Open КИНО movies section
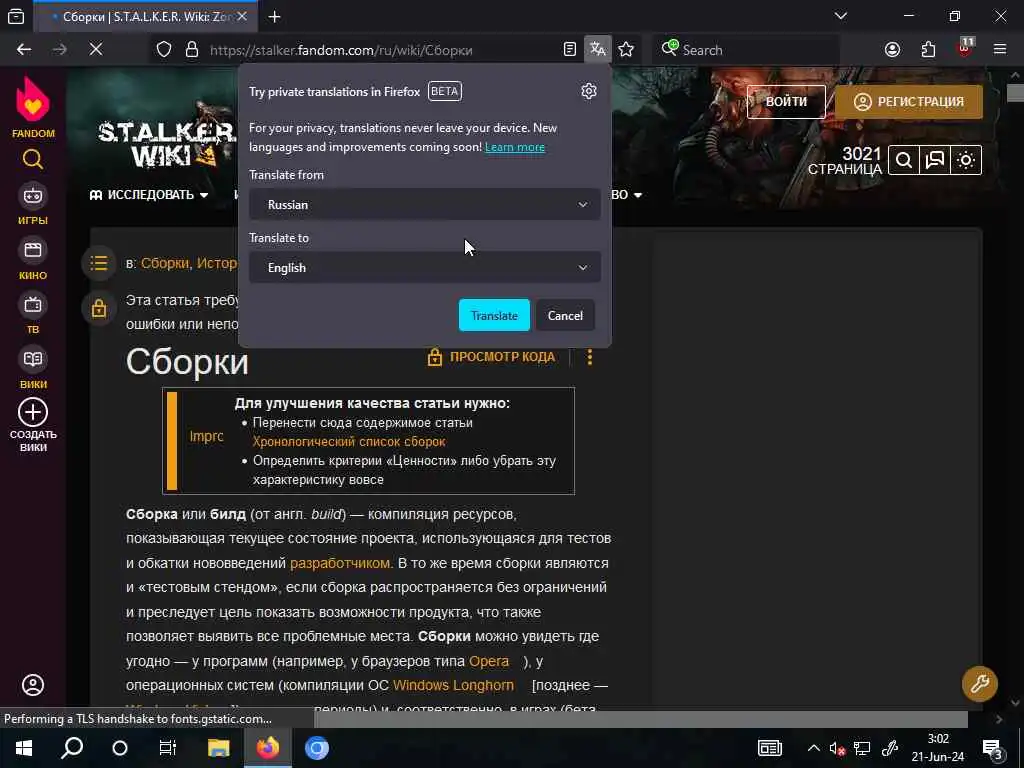Screen dimensions: 1024x768 click(x=33, y=260)
